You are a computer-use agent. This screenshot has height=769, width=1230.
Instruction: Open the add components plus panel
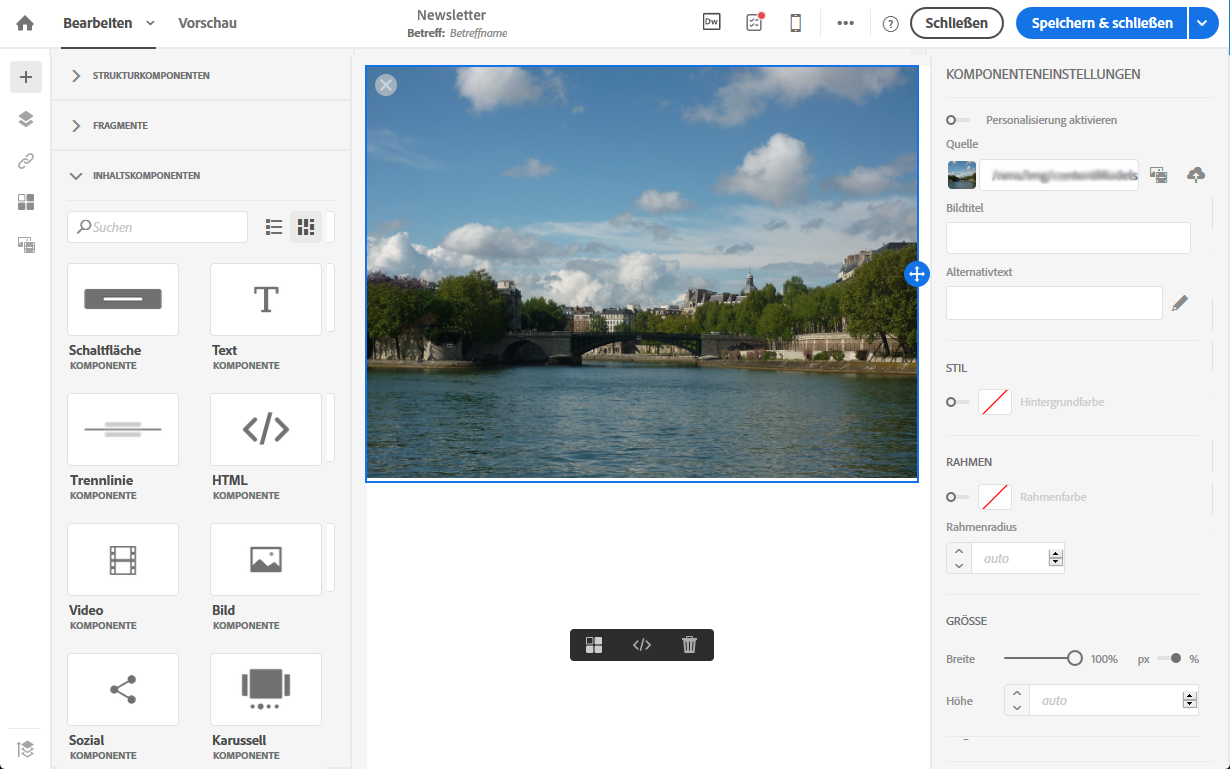pos(26,77)
